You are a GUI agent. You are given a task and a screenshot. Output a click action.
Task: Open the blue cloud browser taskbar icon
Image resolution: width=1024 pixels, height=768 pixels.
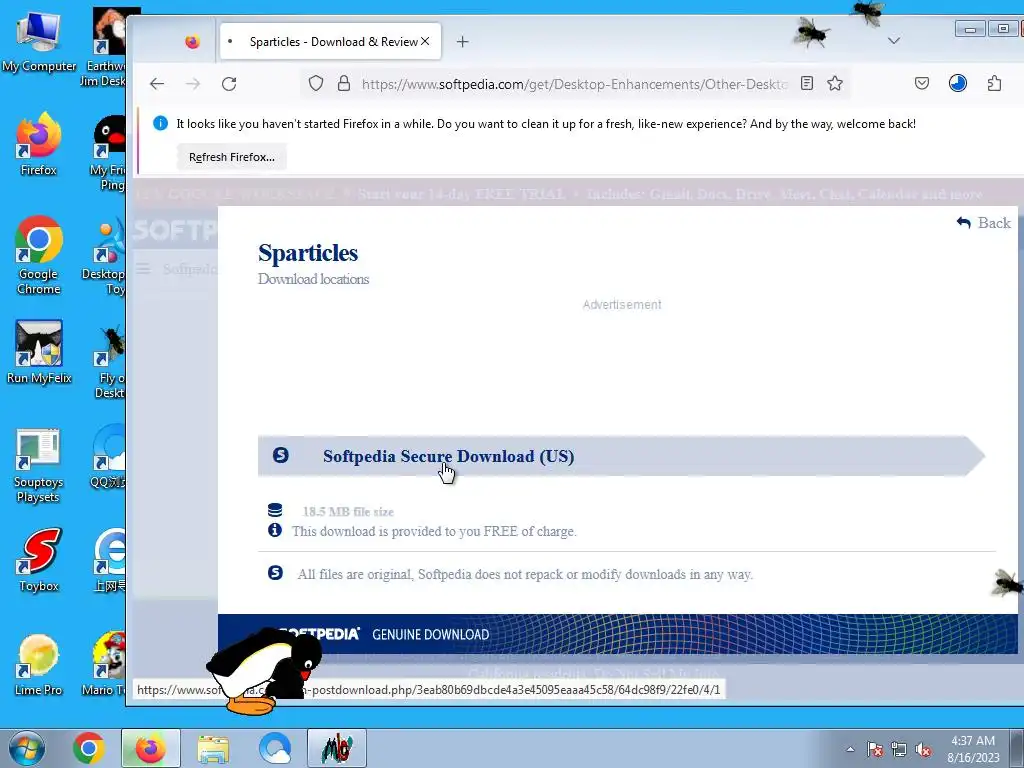pyautogui.click(x=275, y=748)
